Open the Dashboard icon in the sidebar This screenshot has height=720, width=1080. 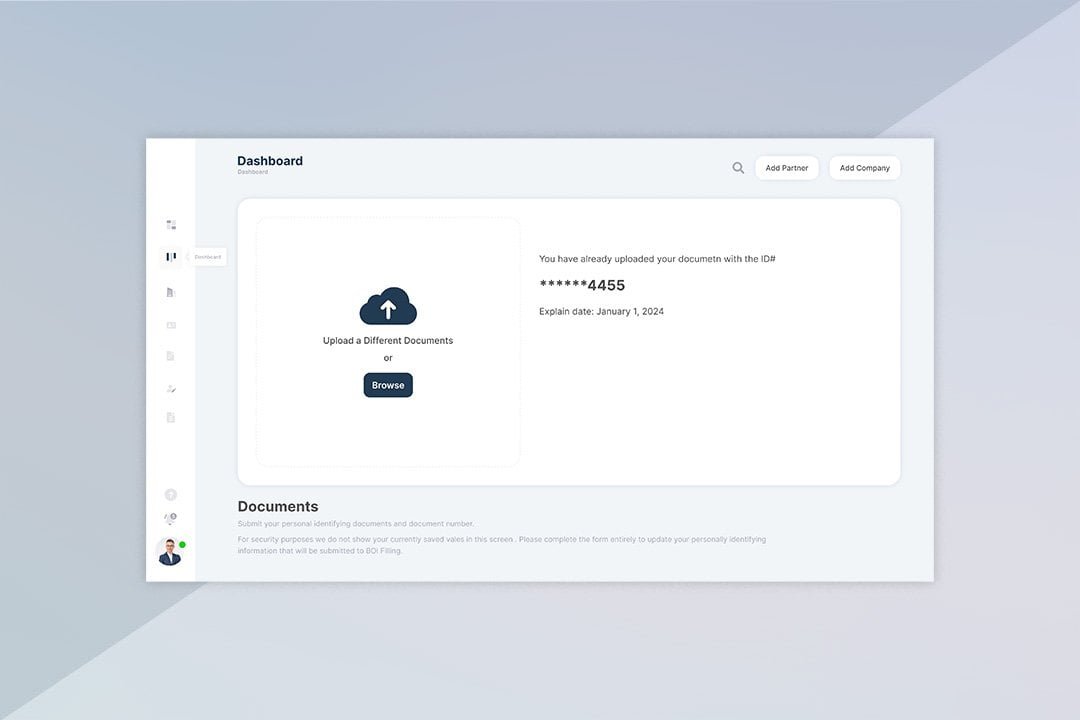click(170, 256)
